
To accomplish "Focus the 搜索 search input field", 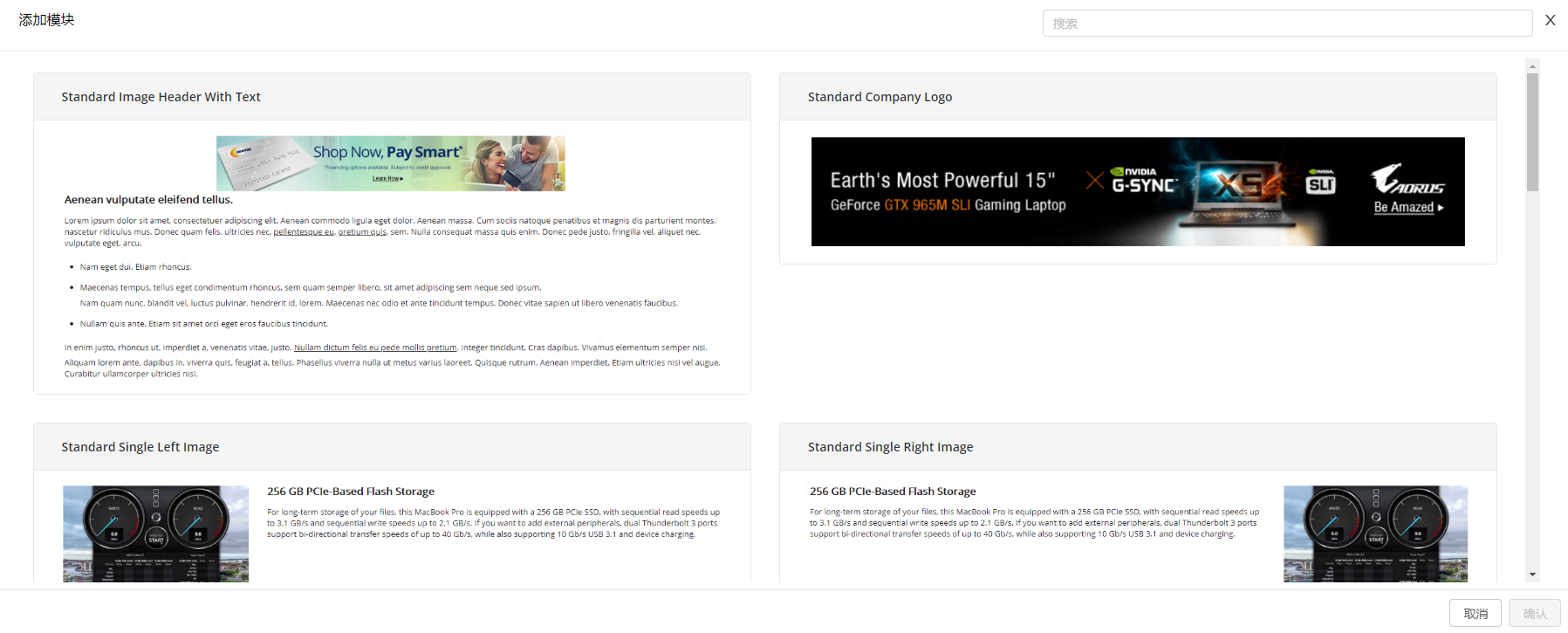I will [1287, 24].
